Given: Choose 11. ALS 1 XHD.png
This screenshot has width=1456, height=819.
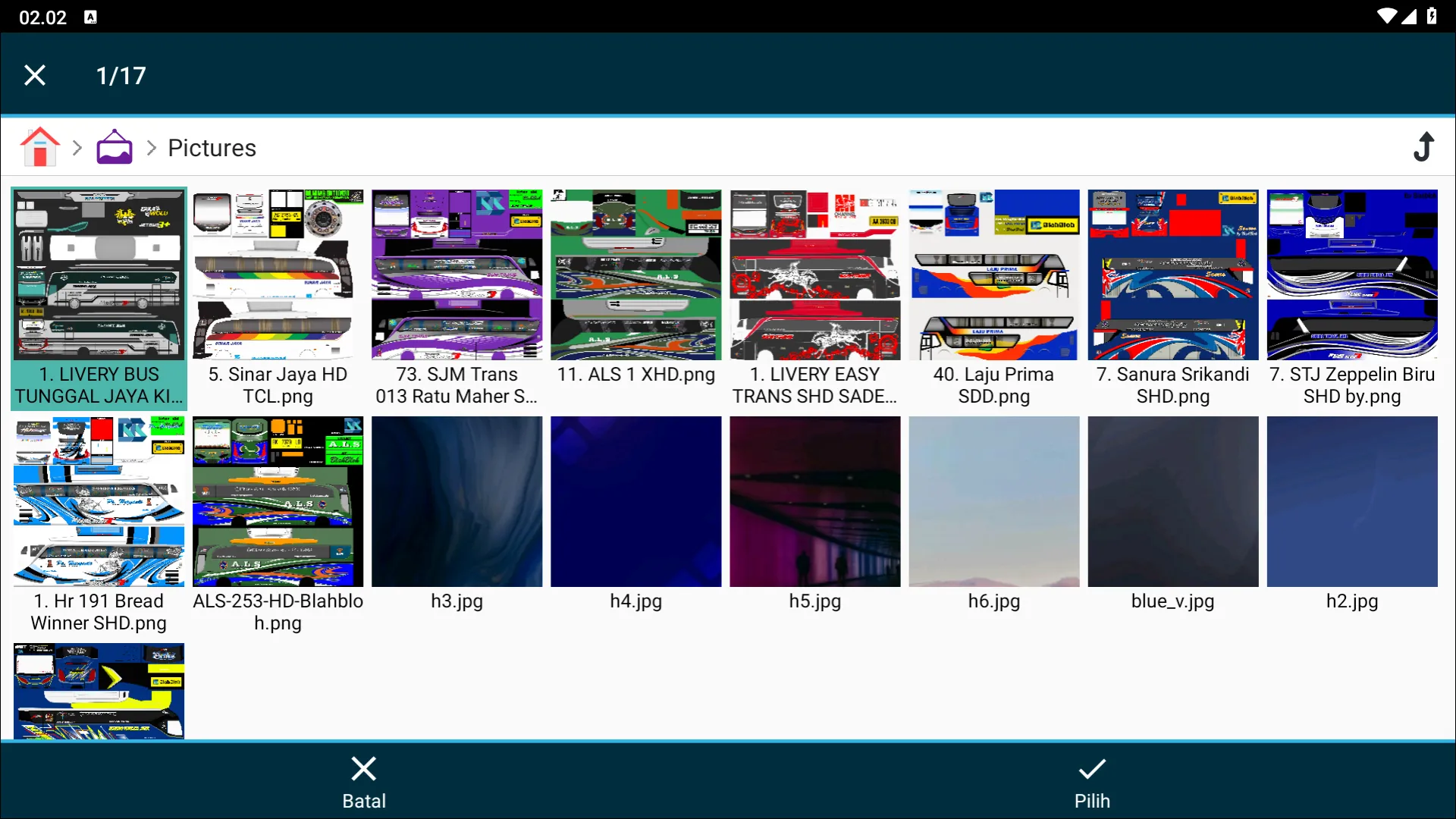Looking at the screenshot, I should pyautogui.click(x=635, y=275).
